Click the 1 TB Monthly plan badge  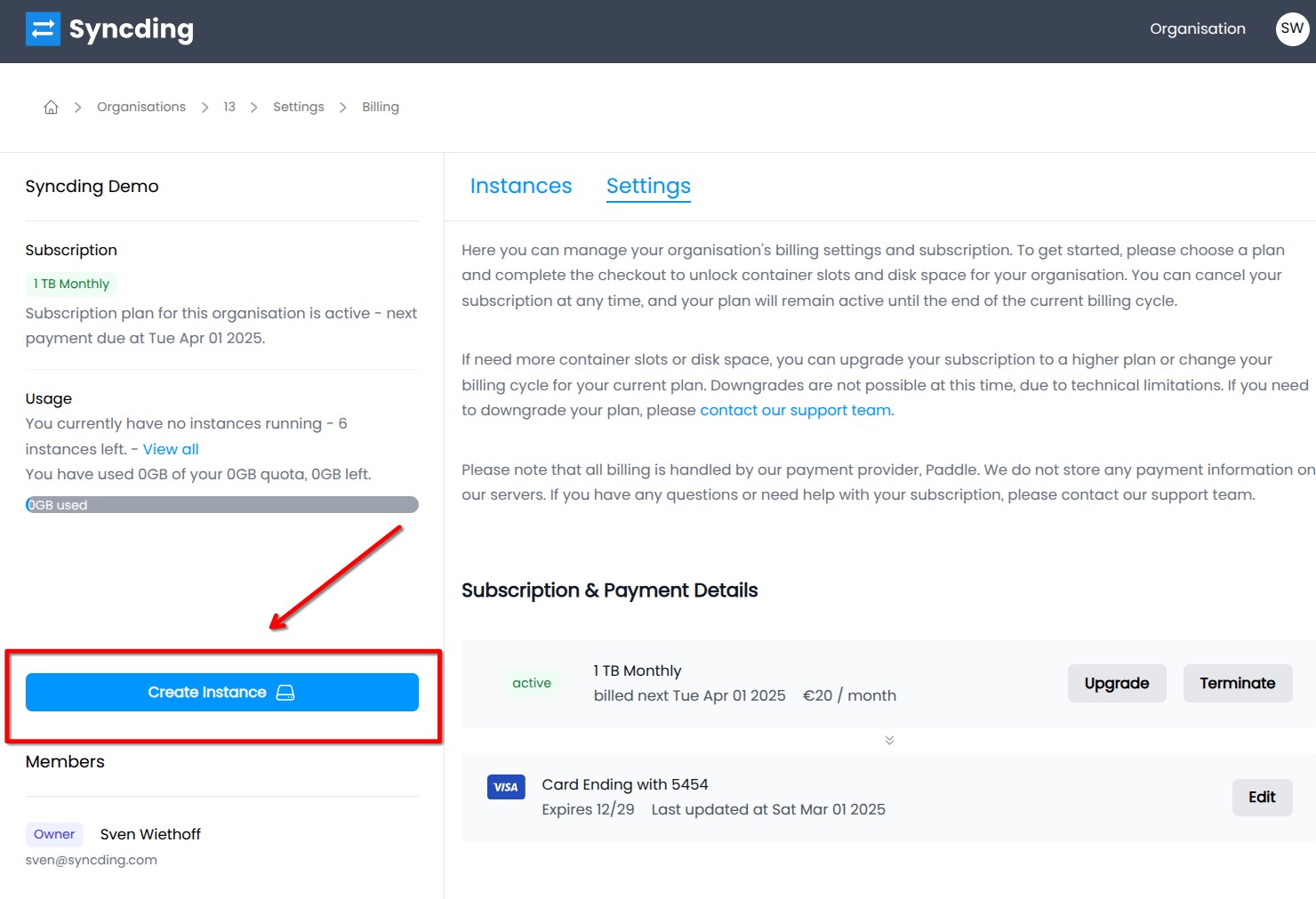click(x=71, y=284)
